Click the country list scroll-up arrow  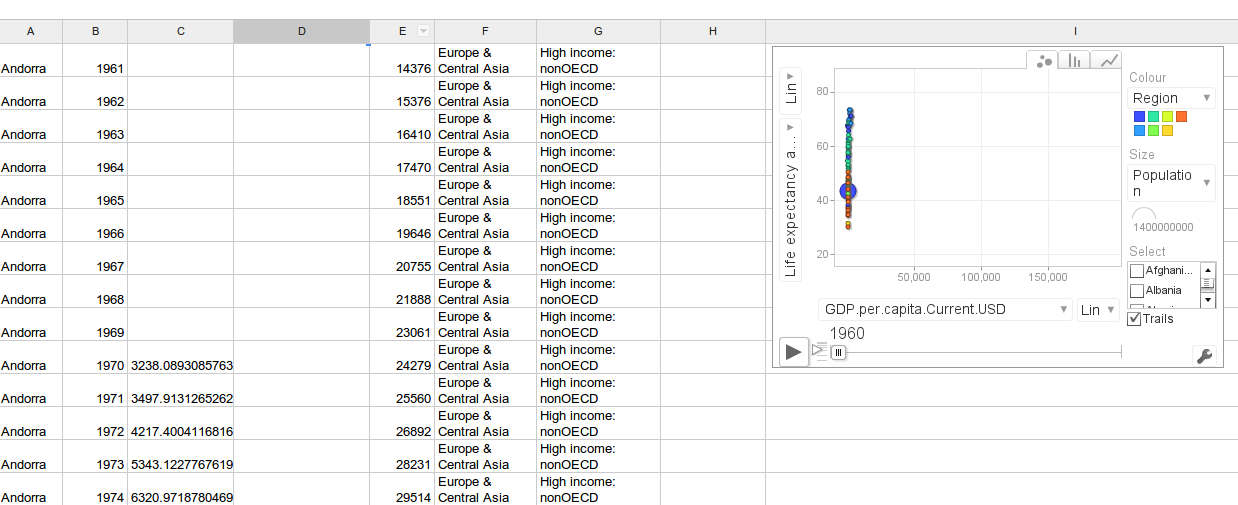click(x=1208, y=269)
